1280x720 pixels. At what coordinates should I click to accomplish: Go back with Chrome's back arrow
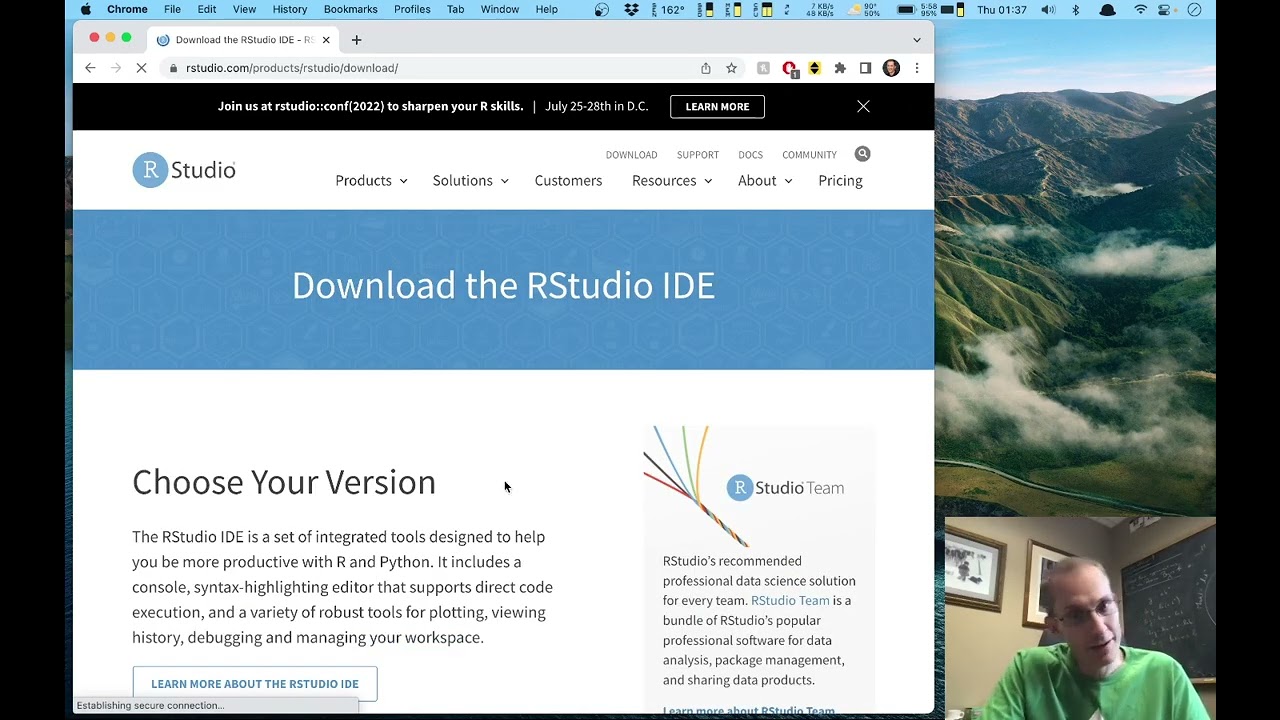point(90,68)
